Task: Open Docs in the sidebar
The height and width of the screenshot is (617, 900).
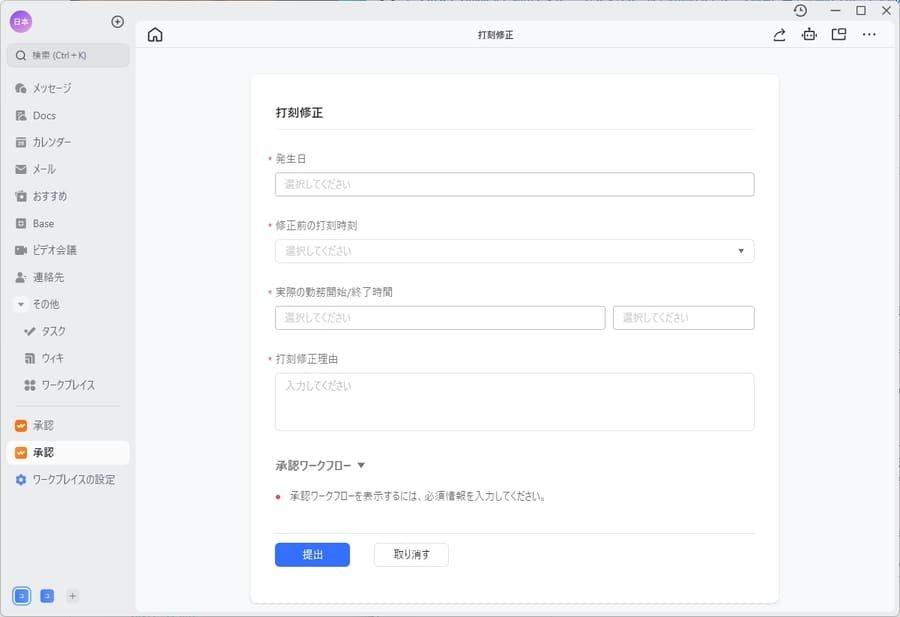Action: click(x=45, y=115)
